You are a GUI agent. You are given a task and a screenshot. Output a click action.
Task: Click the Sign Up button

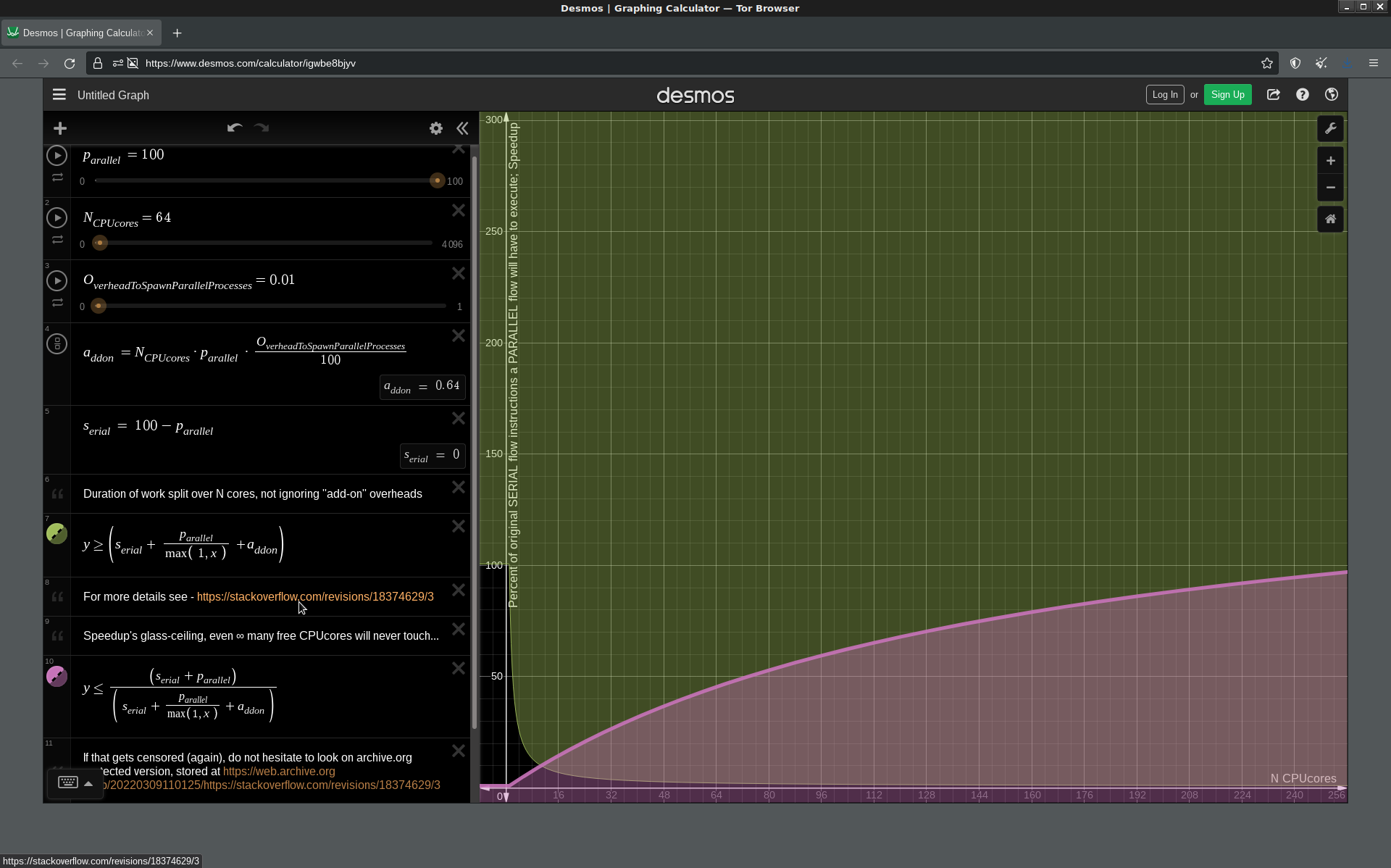tap(1228, 95)
